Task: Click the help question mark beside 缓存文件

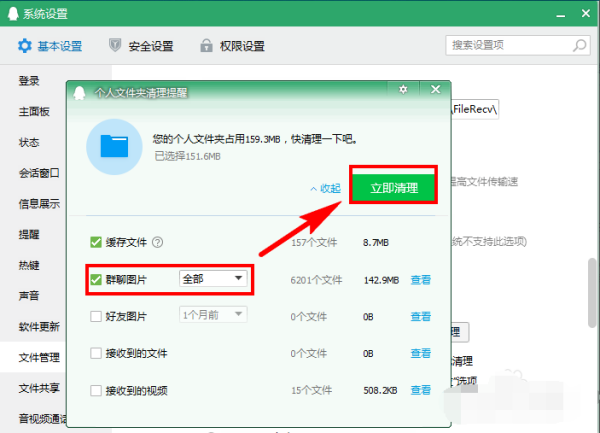Action: coord(157,242)
